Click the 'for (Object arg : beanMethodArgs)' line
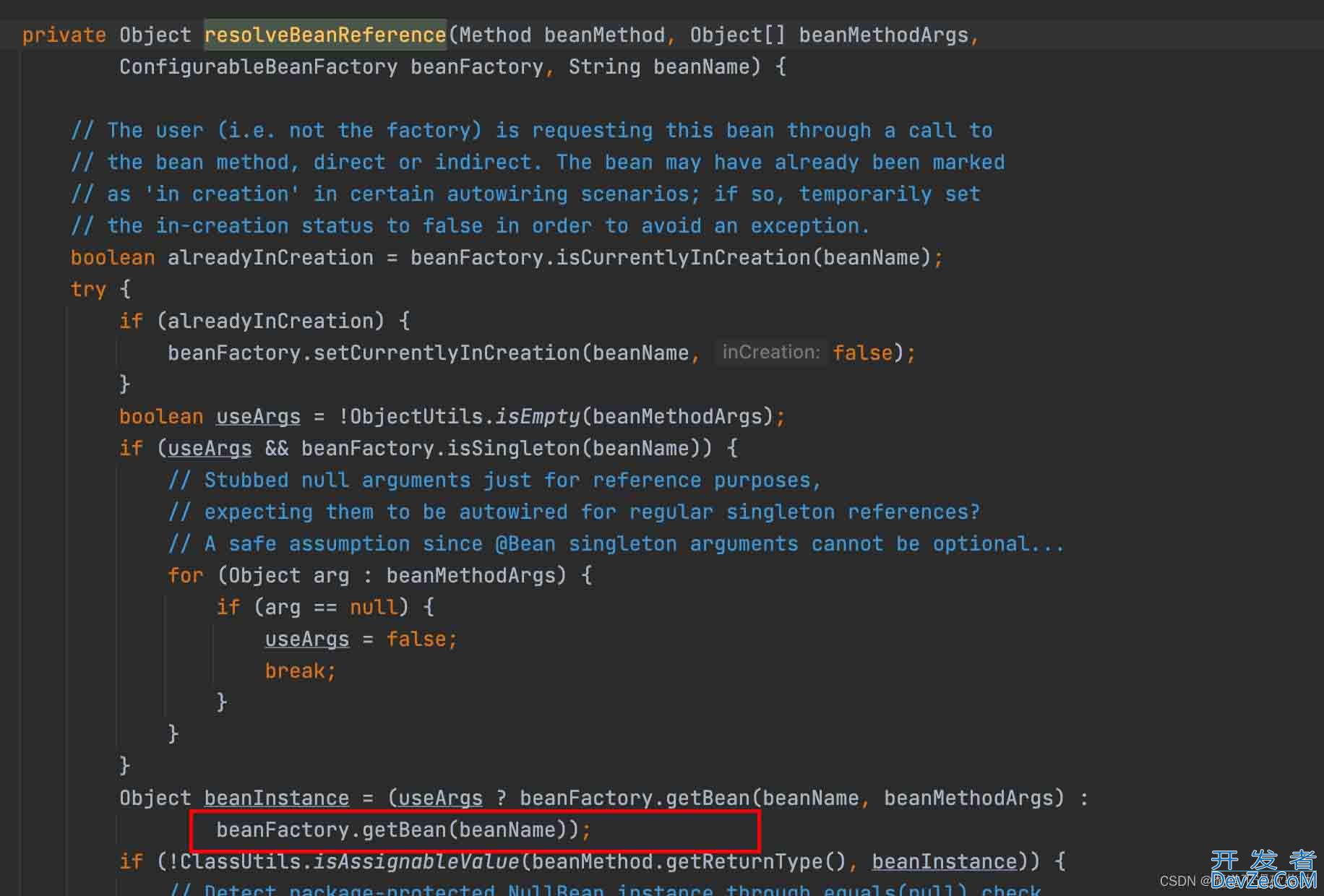This screenshot has width=1324, height=896. pos(380,575)
